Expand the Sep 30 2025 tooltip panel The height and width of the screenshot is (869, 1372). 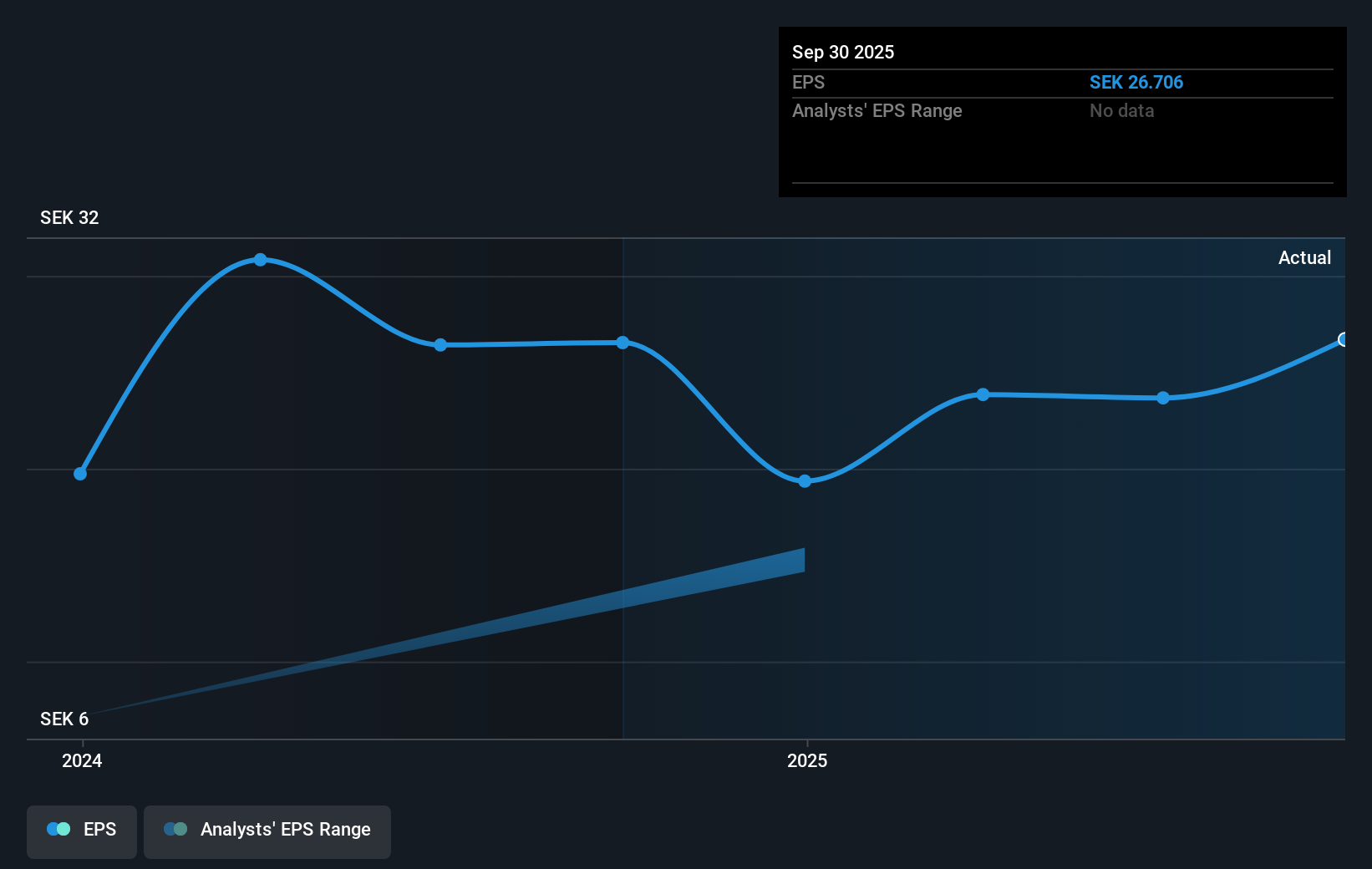[x=843, y=52]
